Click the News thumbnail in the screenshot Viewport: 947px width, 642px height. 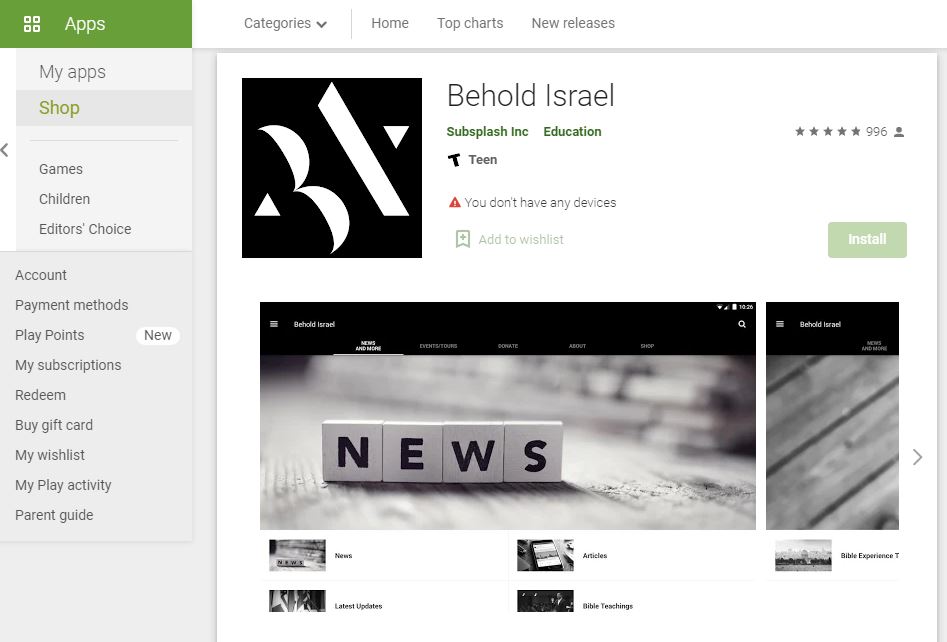click(x=297, y=555)
